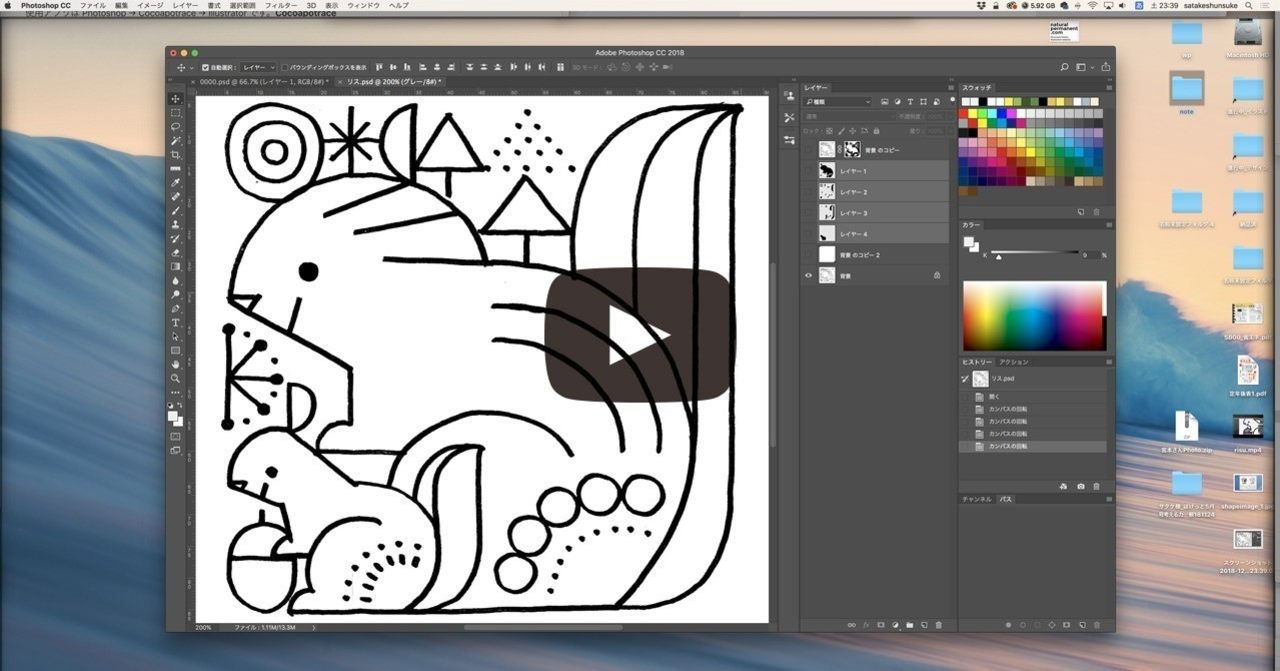Screen dimensions: 1280x671
Task: Select the Brush tool
Action: [x=176, y=211]
